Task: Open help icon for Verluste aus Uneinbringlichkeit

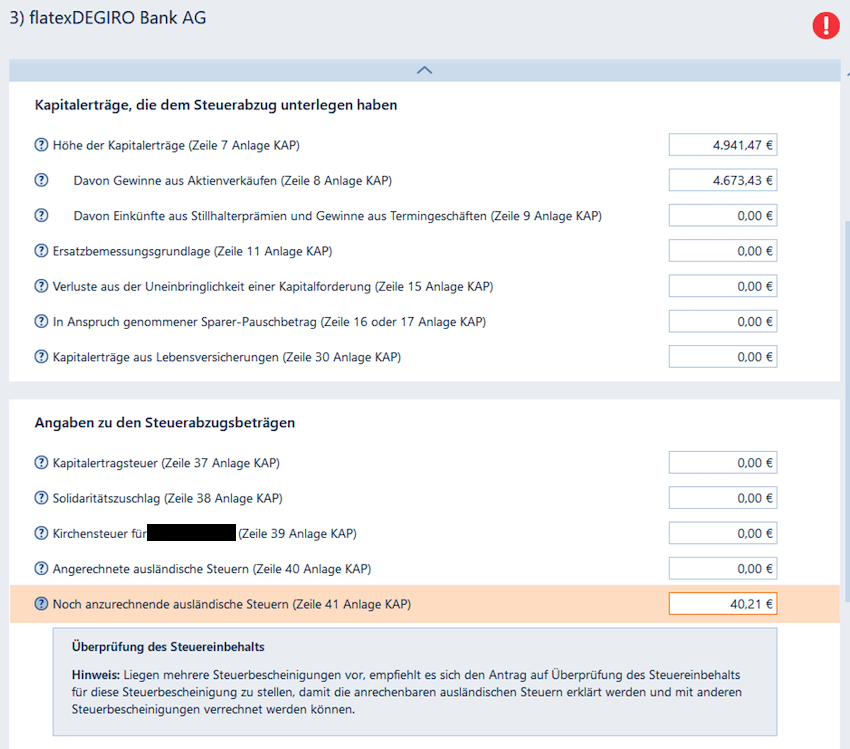Action: 41,286
